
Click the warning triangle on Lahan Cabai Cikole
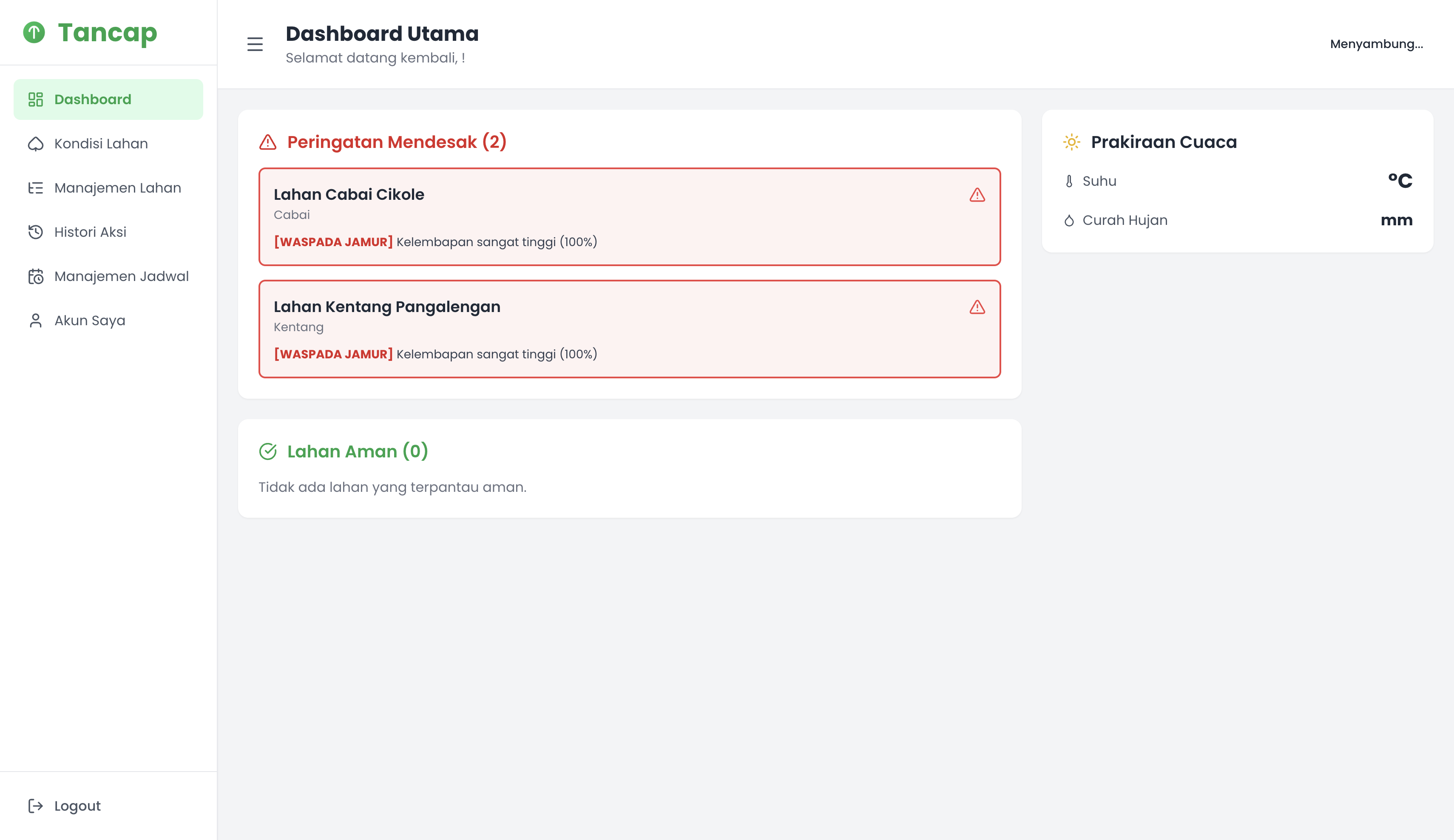tap(977, 196)
